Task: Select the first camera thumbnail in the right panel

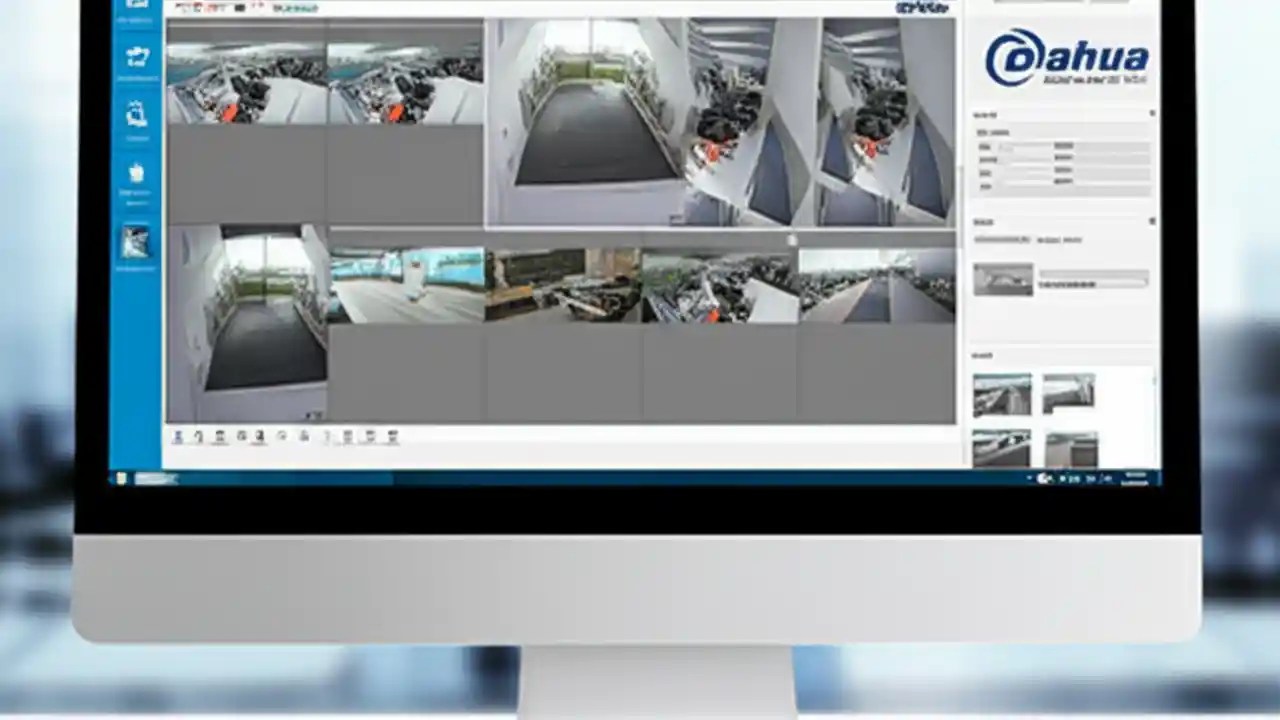Action: click(x=1002, y=394)
